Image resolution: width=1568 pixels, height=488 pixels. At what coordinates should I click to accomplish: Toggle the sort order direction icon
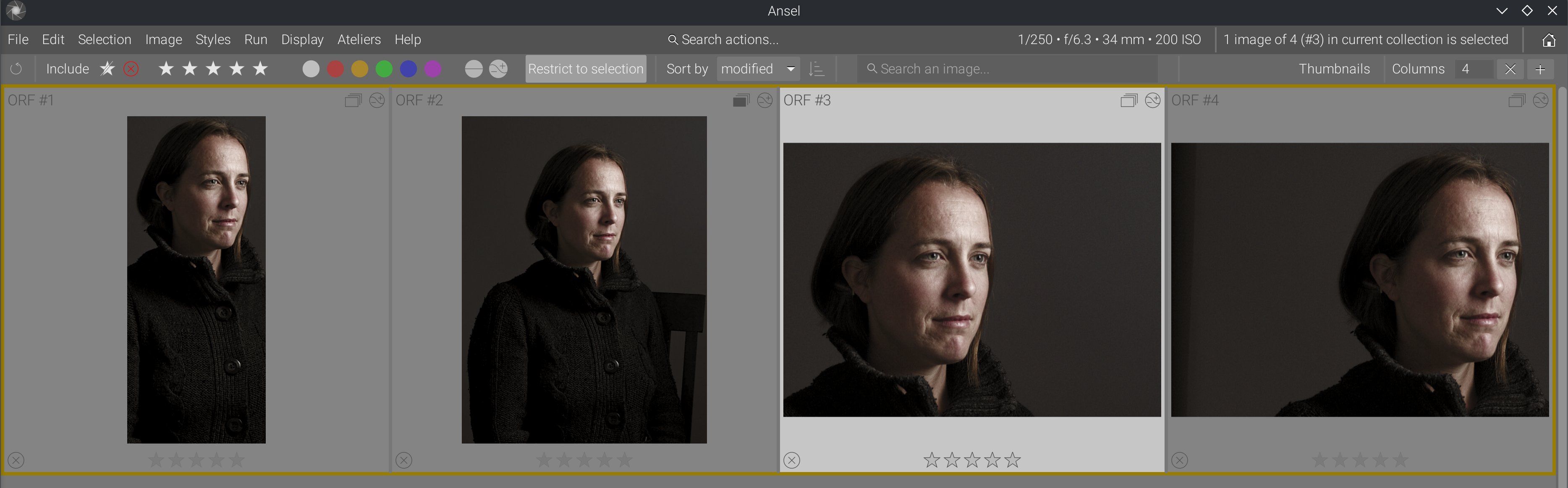(x=816, y=69)
